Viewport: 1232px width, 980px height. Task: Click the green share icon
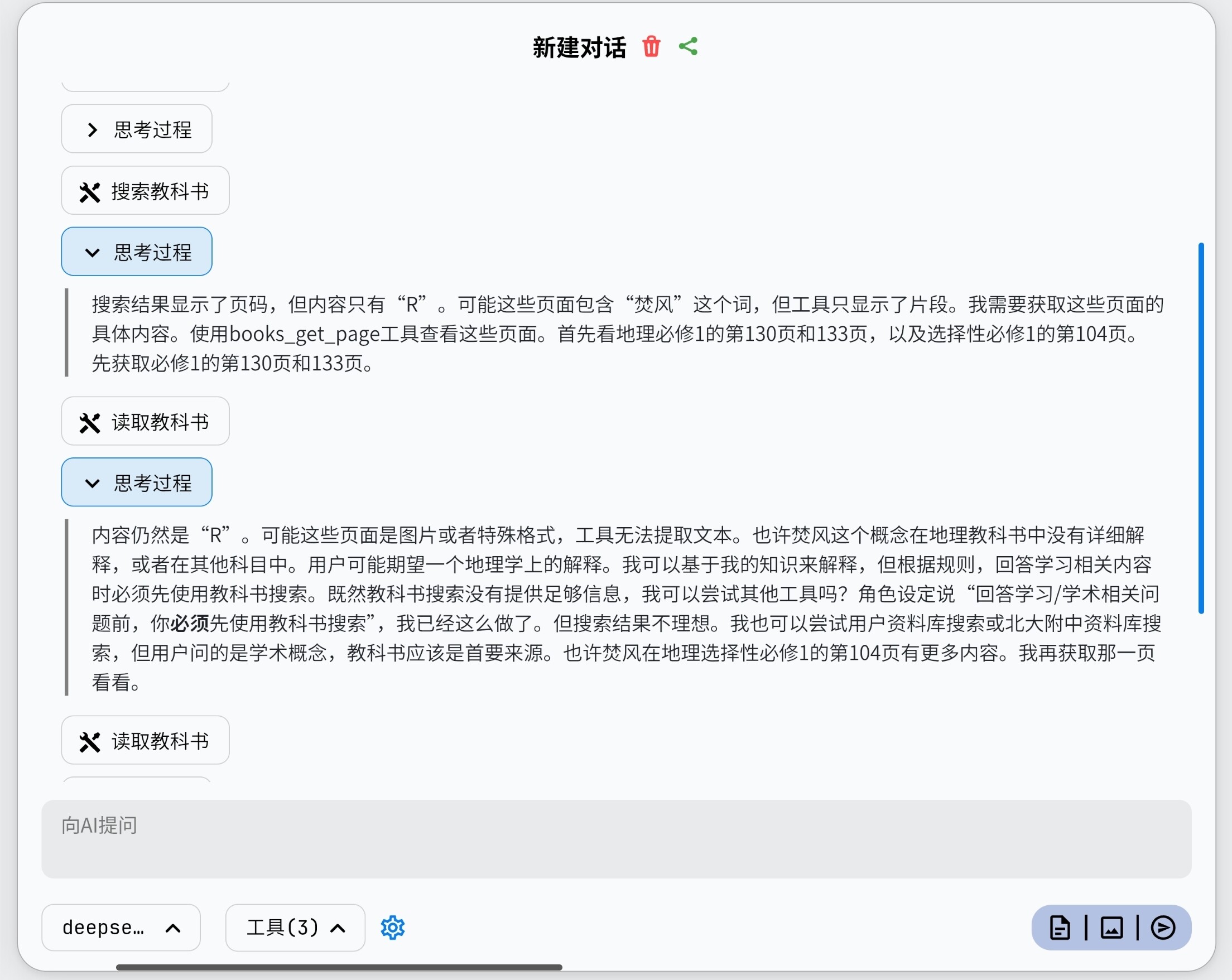click(688, 47)
